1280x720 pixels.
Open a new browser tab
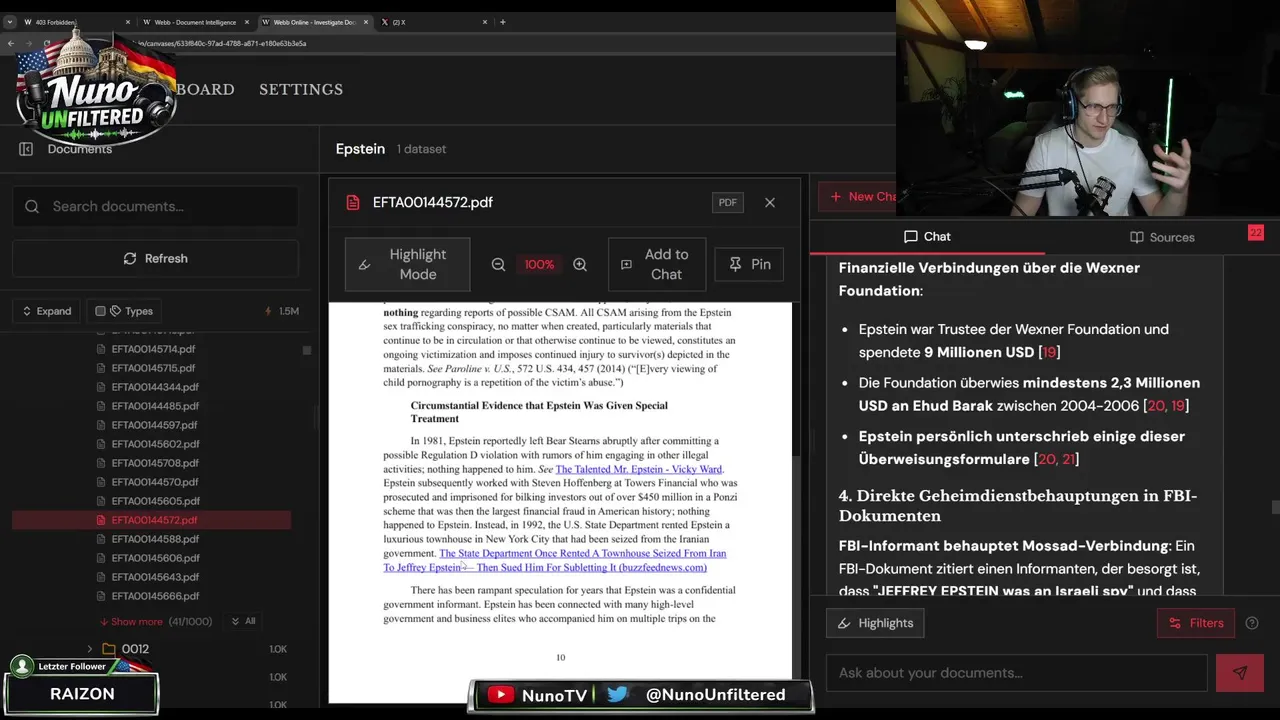click(503, 22)
